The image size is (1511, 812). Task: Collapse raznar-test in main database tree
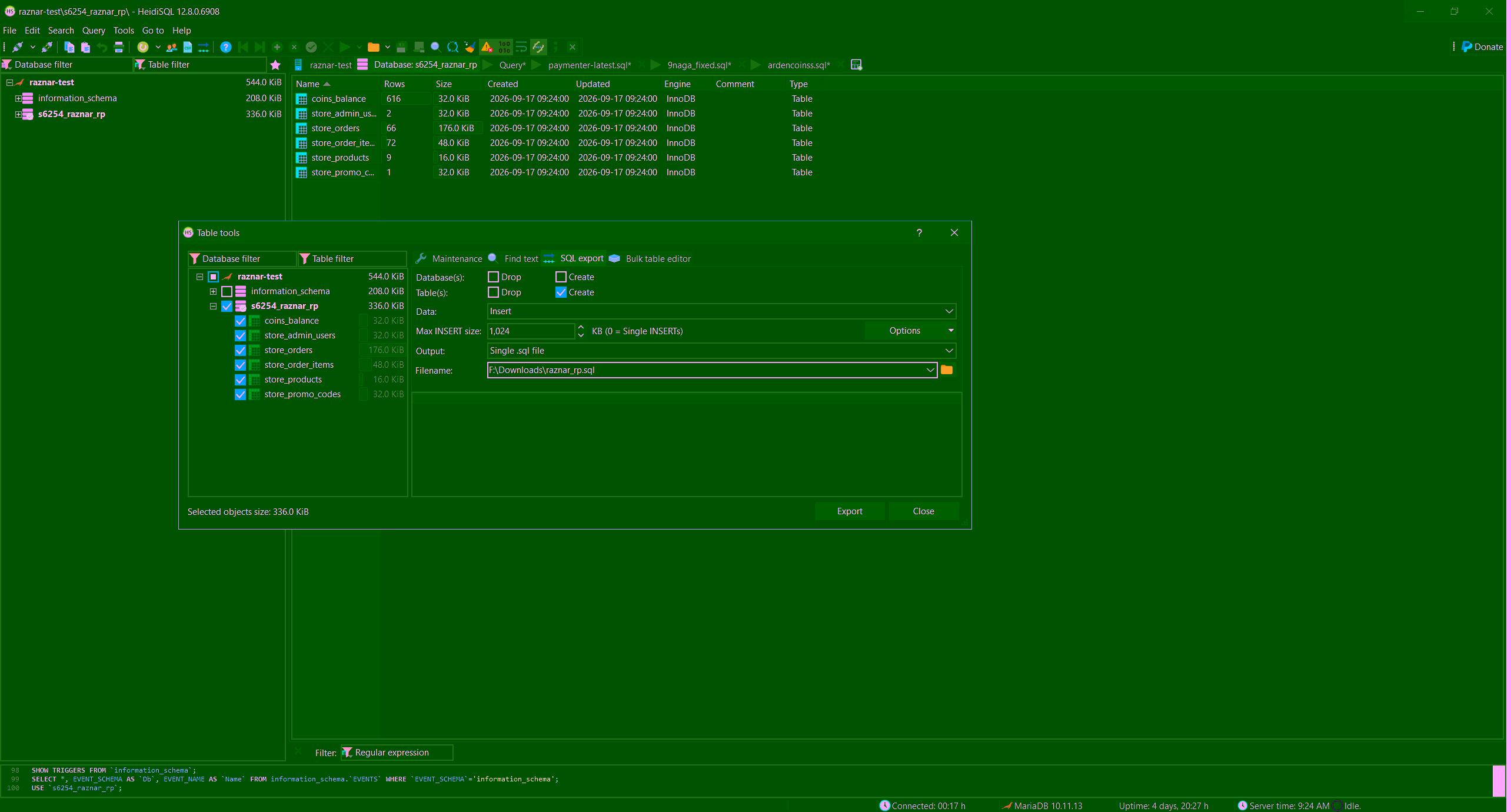[x=9, y=82]
